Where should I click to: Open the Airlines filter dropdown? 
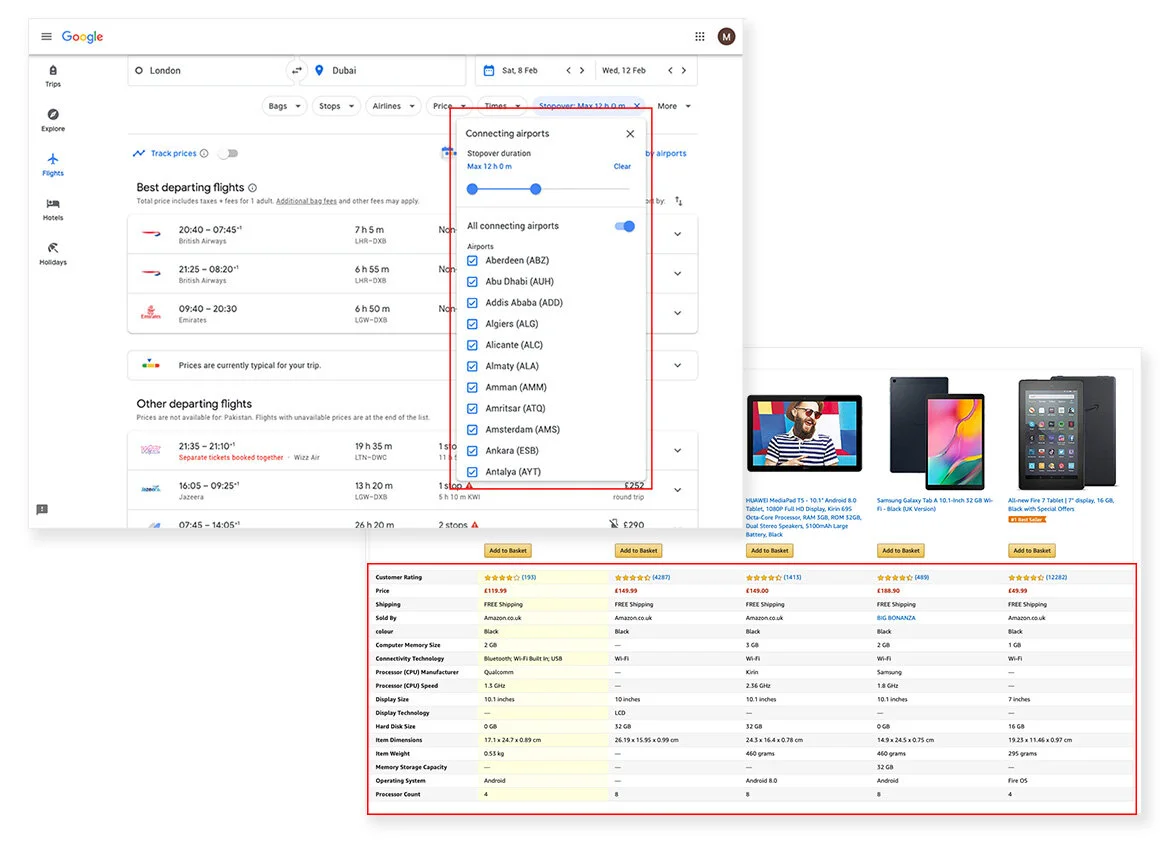(394, 106)
